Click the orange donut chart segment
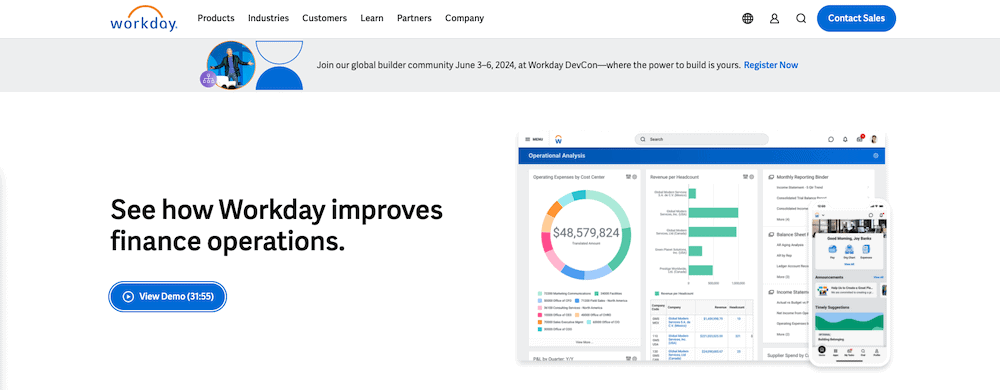Image resolution: width=1000 pixels, height=390 pixels. tap(554, 208)
